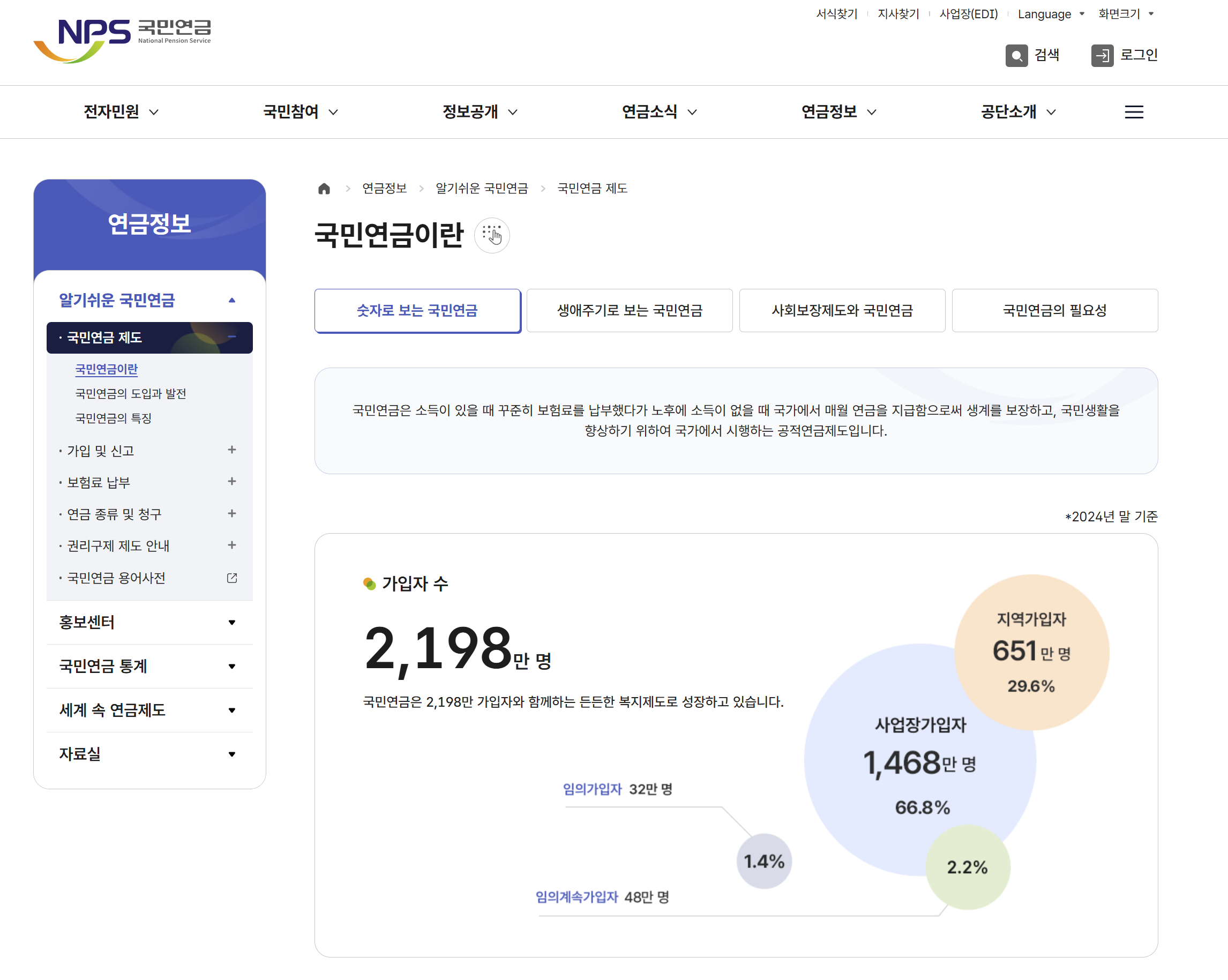Click the 서식찾기 link in the top bar

coord(836,14)
